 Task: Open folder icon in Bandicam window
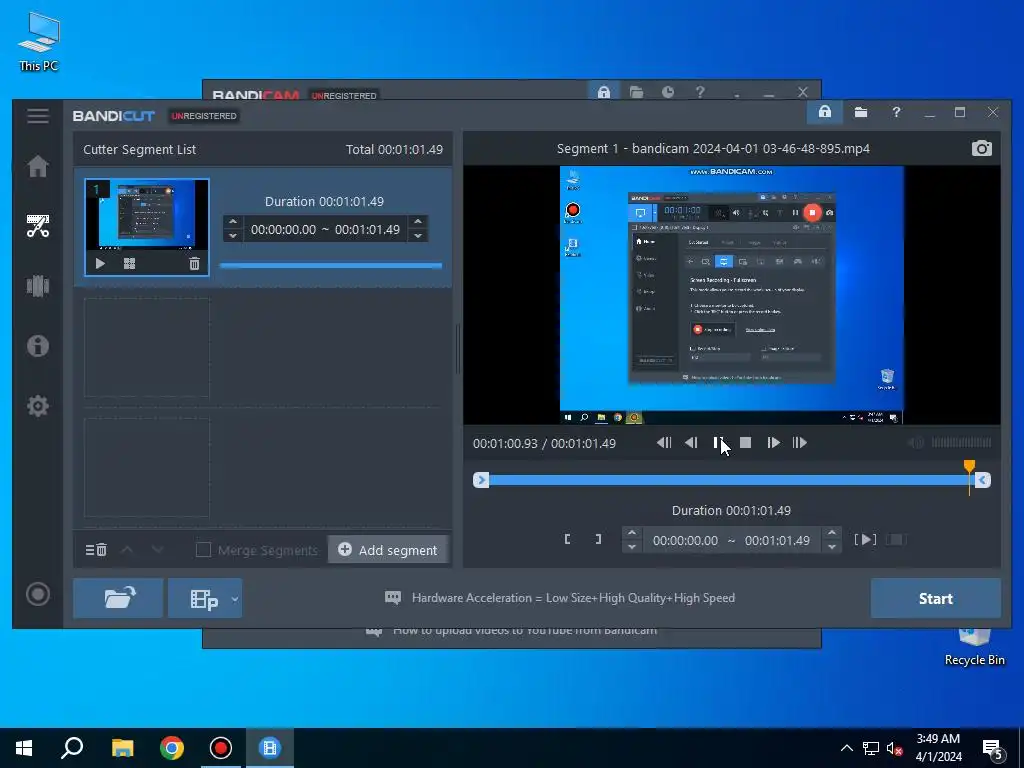pos(636,91)
